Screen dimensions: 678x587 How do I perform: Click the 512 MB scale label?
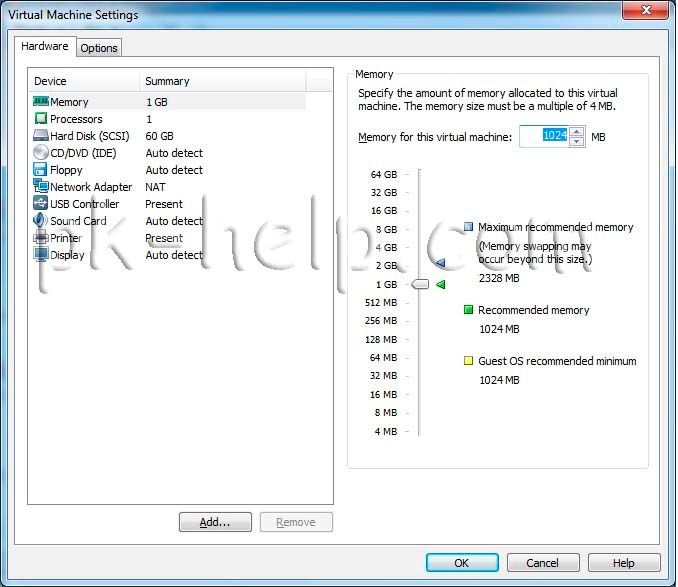tap(381, 303)
